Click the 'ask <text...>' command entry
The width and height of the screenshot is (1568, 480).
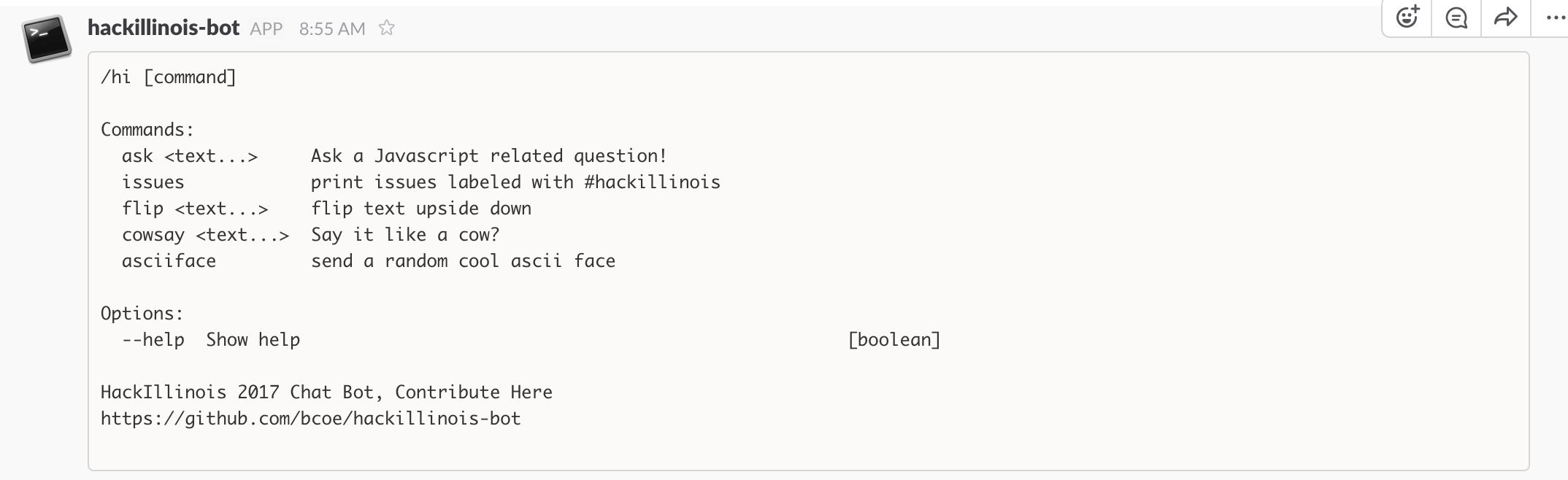190,156
